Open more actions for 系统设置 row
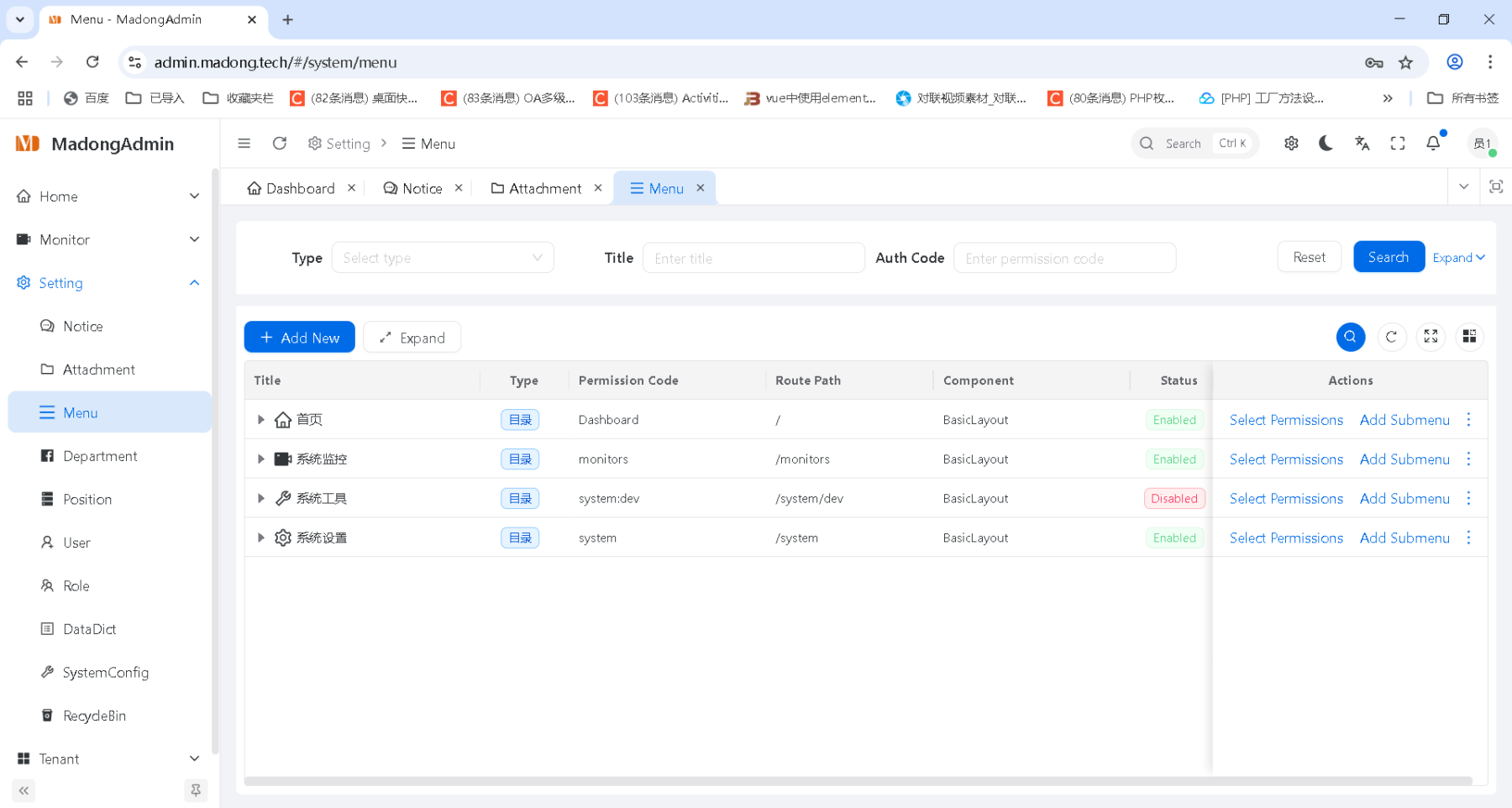 [1468, 538]
